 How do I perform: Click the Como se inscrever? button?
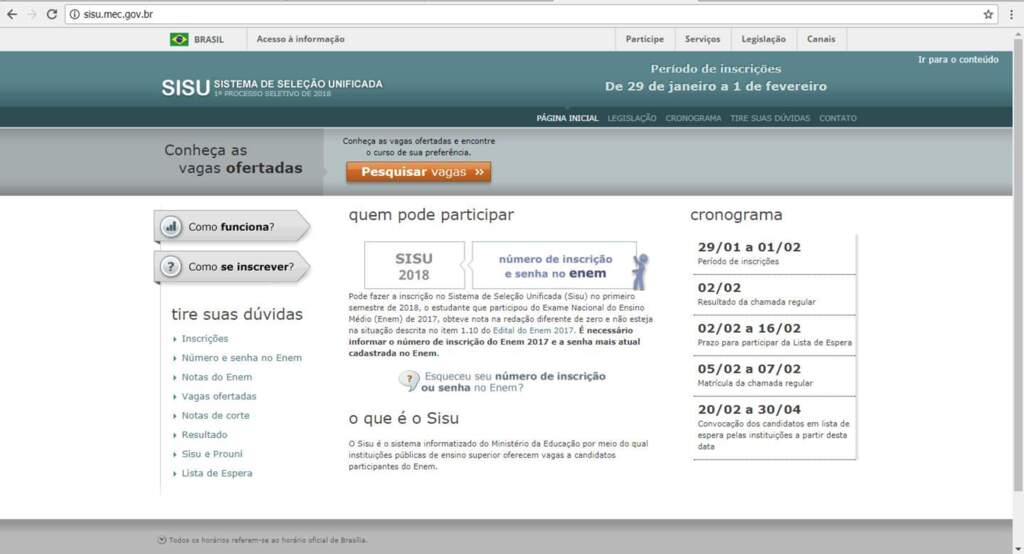click(232, 267)
